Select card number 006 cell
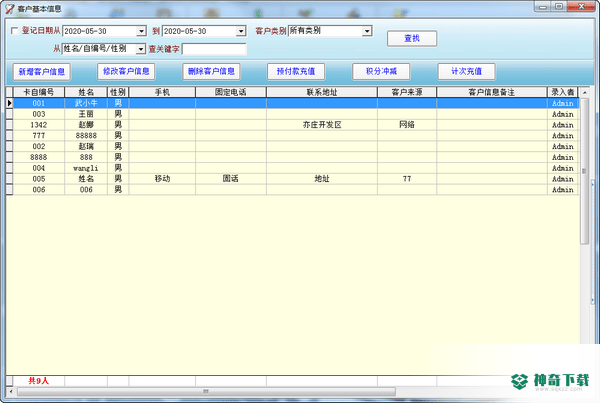The width and height of the screenshot is (600, 403). point(39,189)
